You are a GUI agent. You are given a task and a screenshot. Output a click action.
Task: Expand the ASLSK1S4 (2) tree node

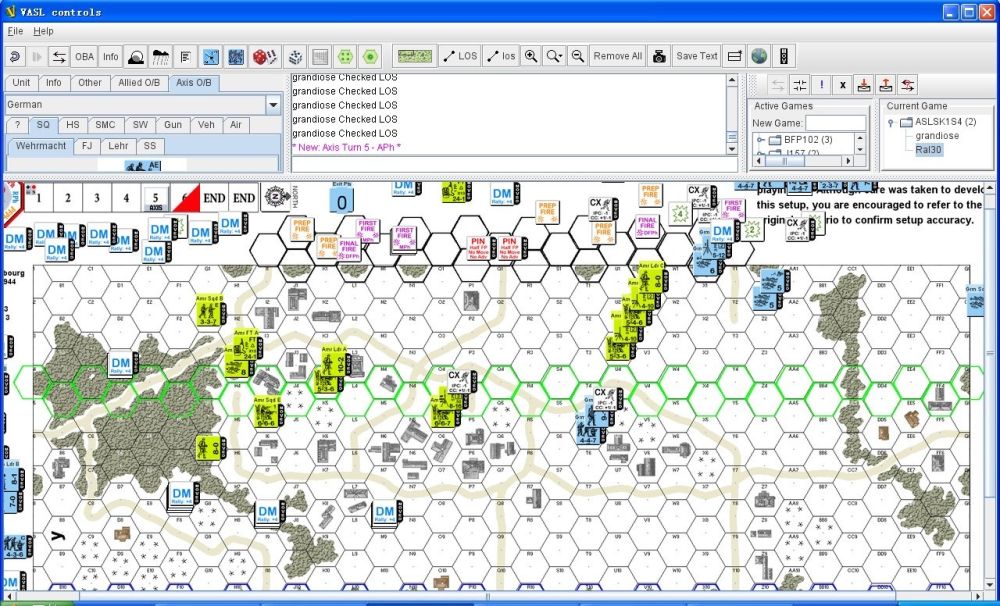891,122
